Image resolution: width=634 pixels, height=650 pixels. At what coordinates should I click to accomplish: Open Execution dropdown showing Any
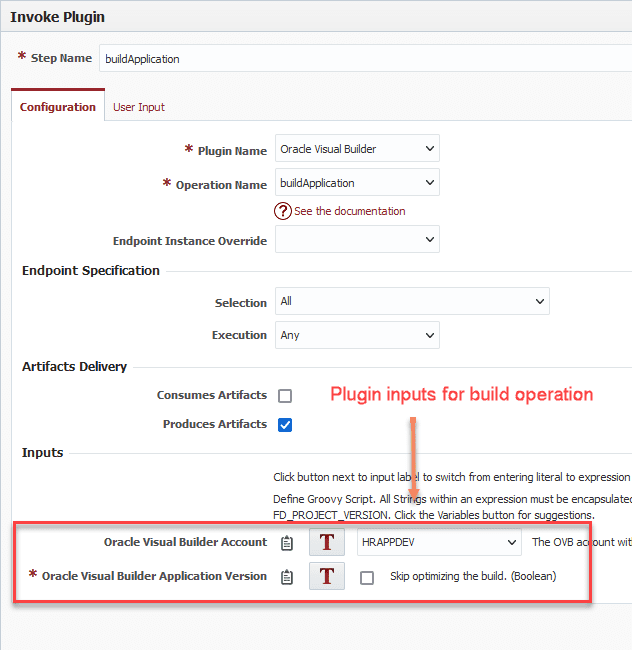pyautogui.click(x=357, y=335)
